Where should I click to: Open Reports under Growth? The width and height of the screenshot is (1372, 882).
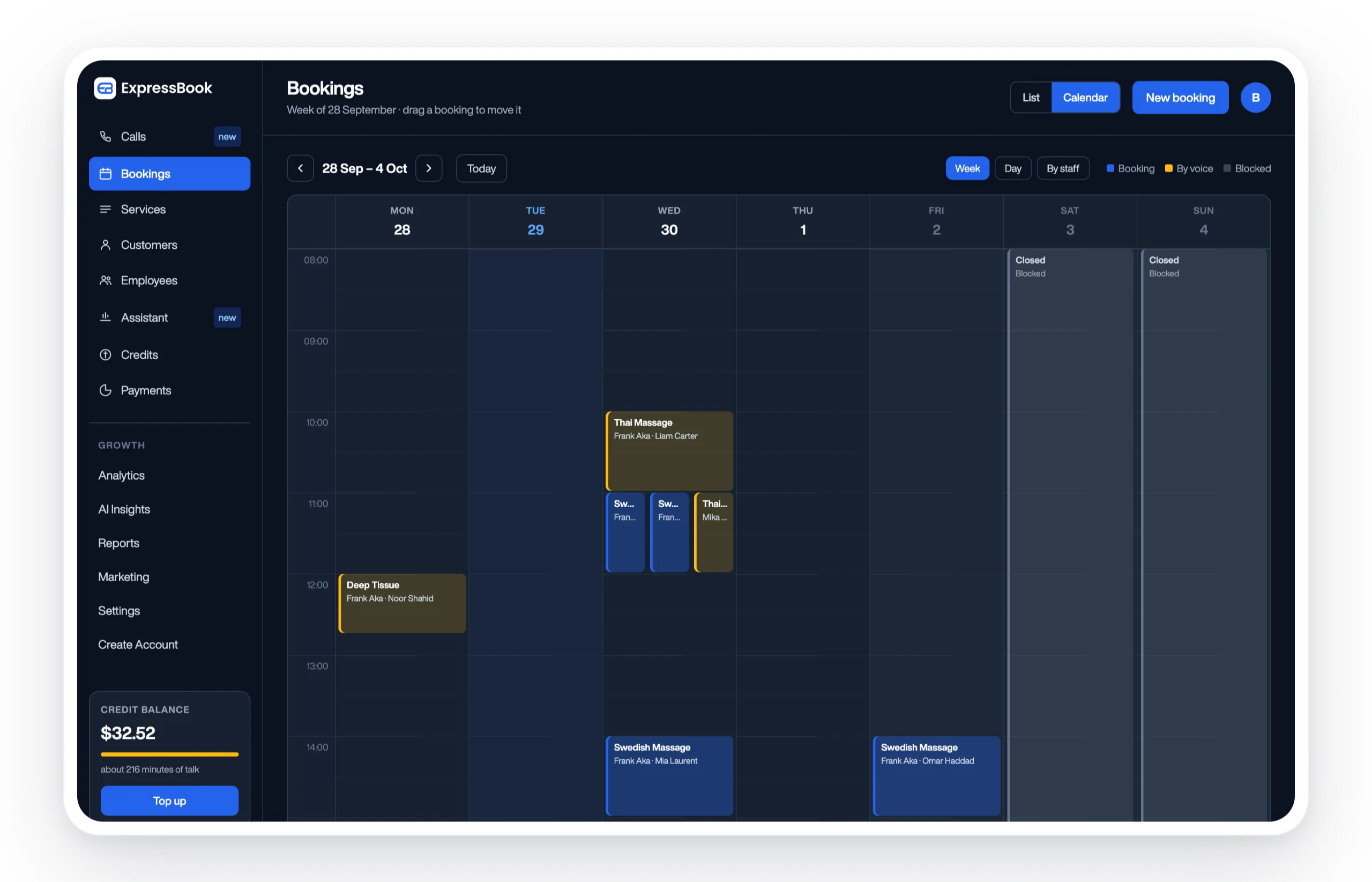tap(118, 543)
